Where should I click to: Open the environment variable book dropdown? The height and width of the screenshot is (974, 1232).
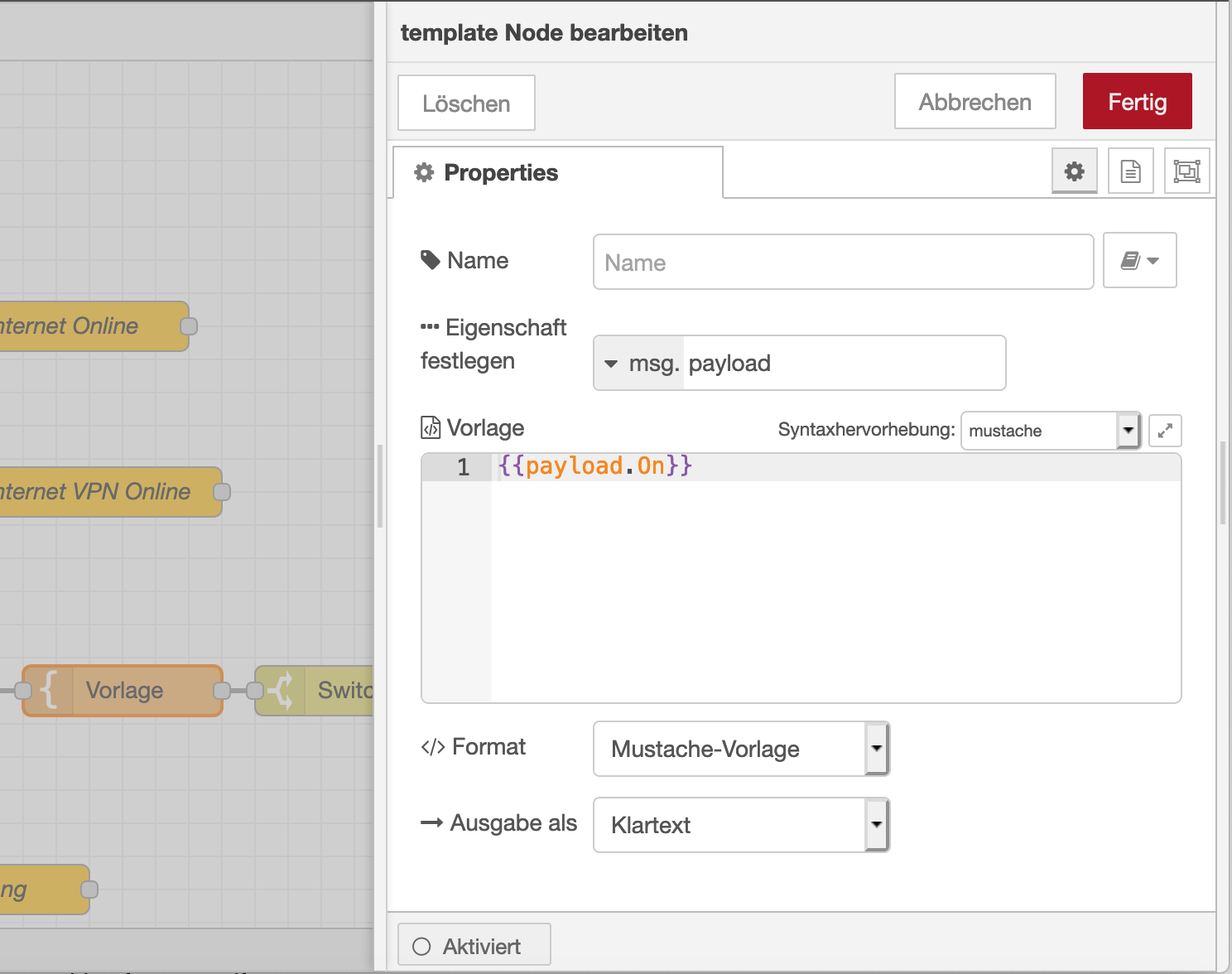pyautogui.click(x=1139, y=261)
